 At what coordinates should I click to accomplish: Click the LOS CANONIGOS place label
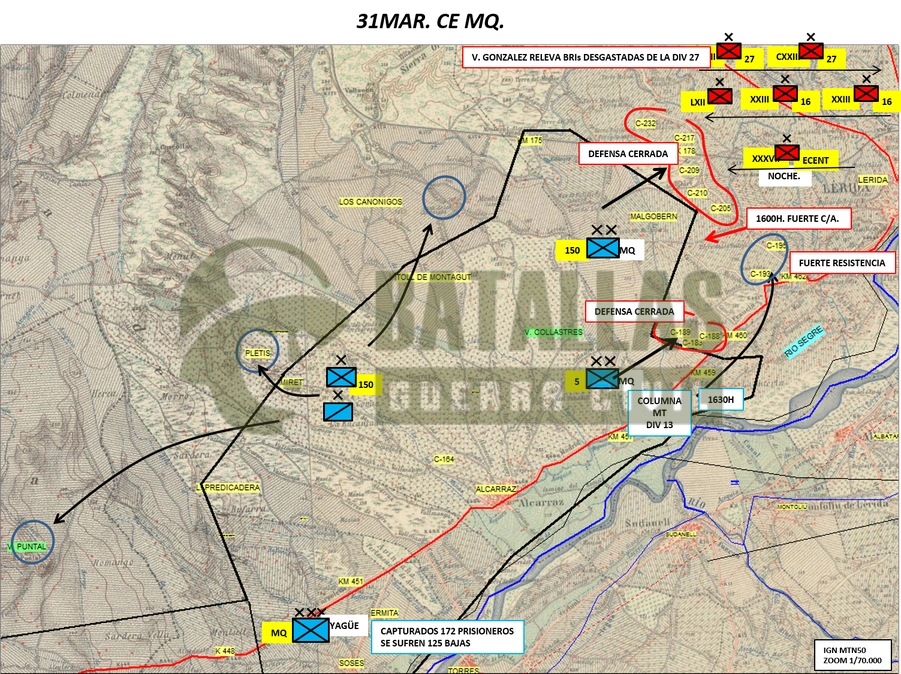[370, 202]
